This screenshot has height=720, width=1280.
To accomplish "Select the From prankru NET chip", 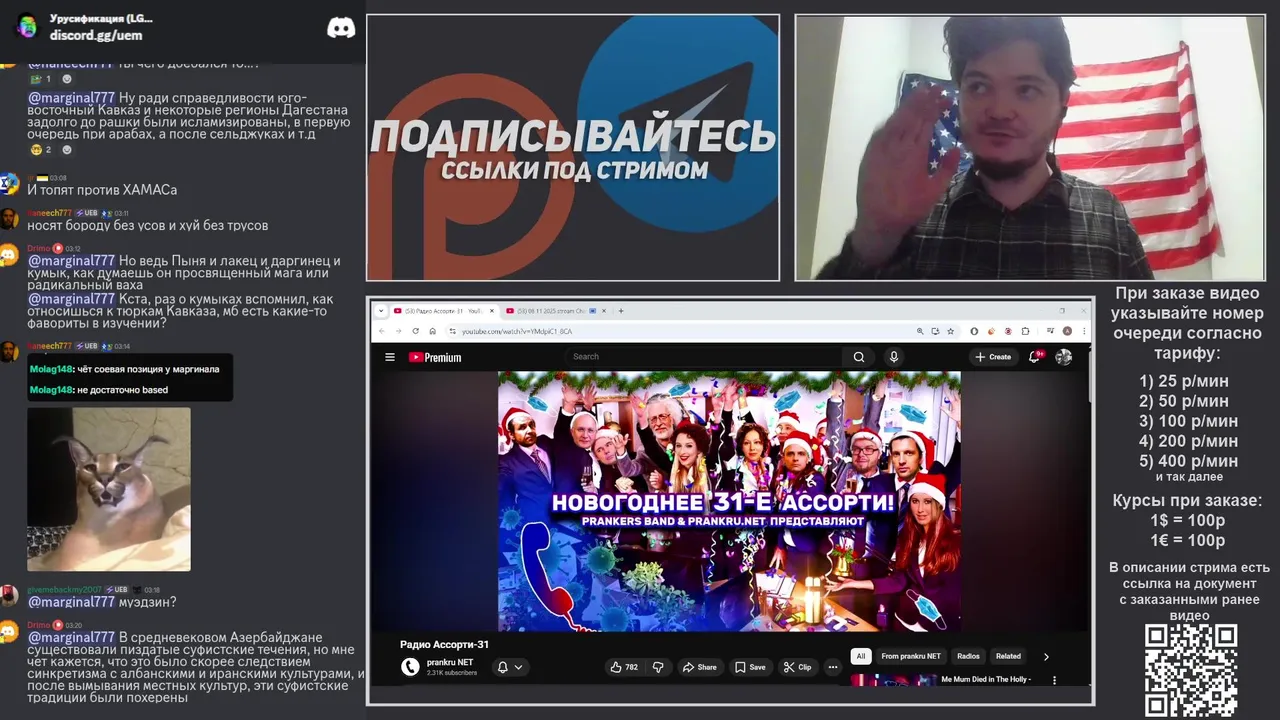I will coord(911,657).
